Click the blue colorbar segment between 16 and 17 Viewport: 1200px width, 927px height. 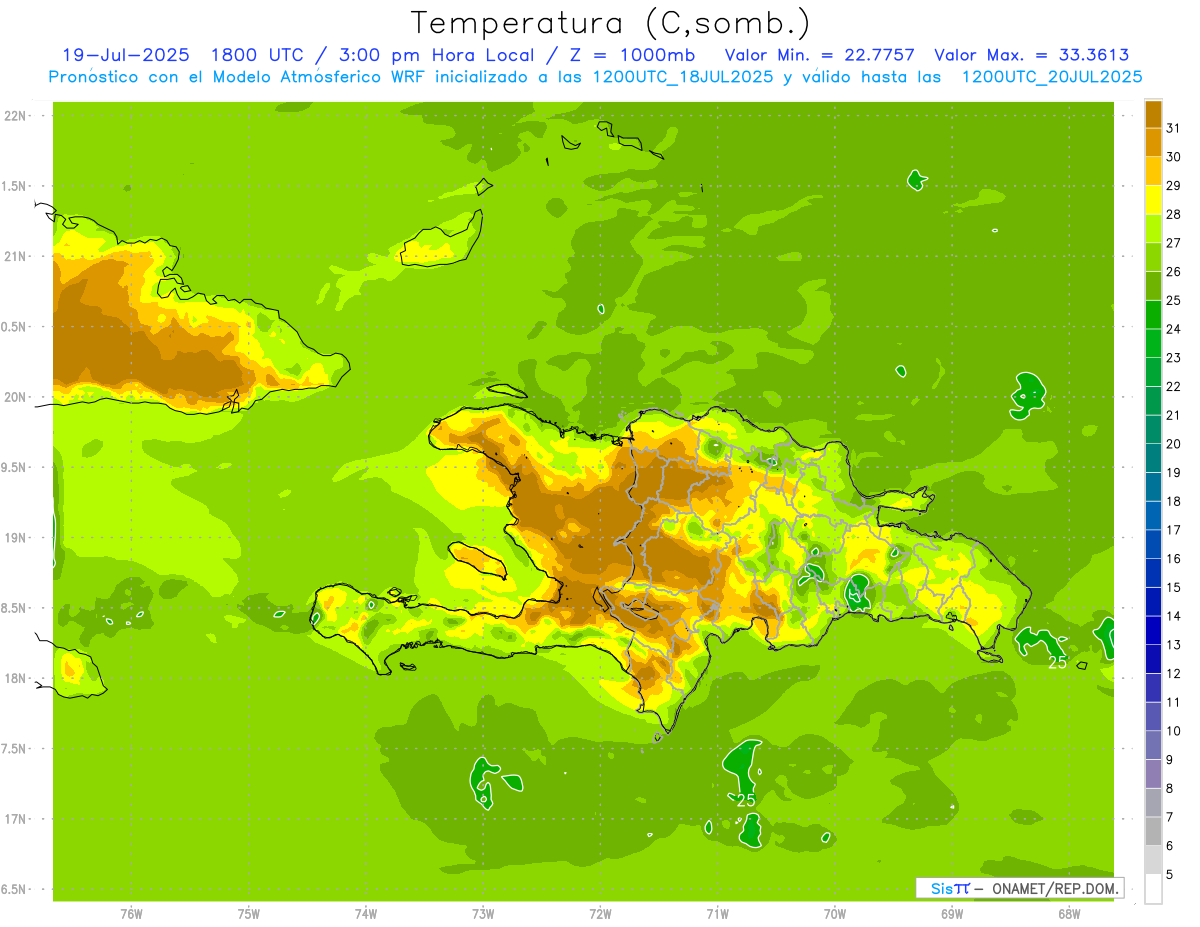(1153, 544)
